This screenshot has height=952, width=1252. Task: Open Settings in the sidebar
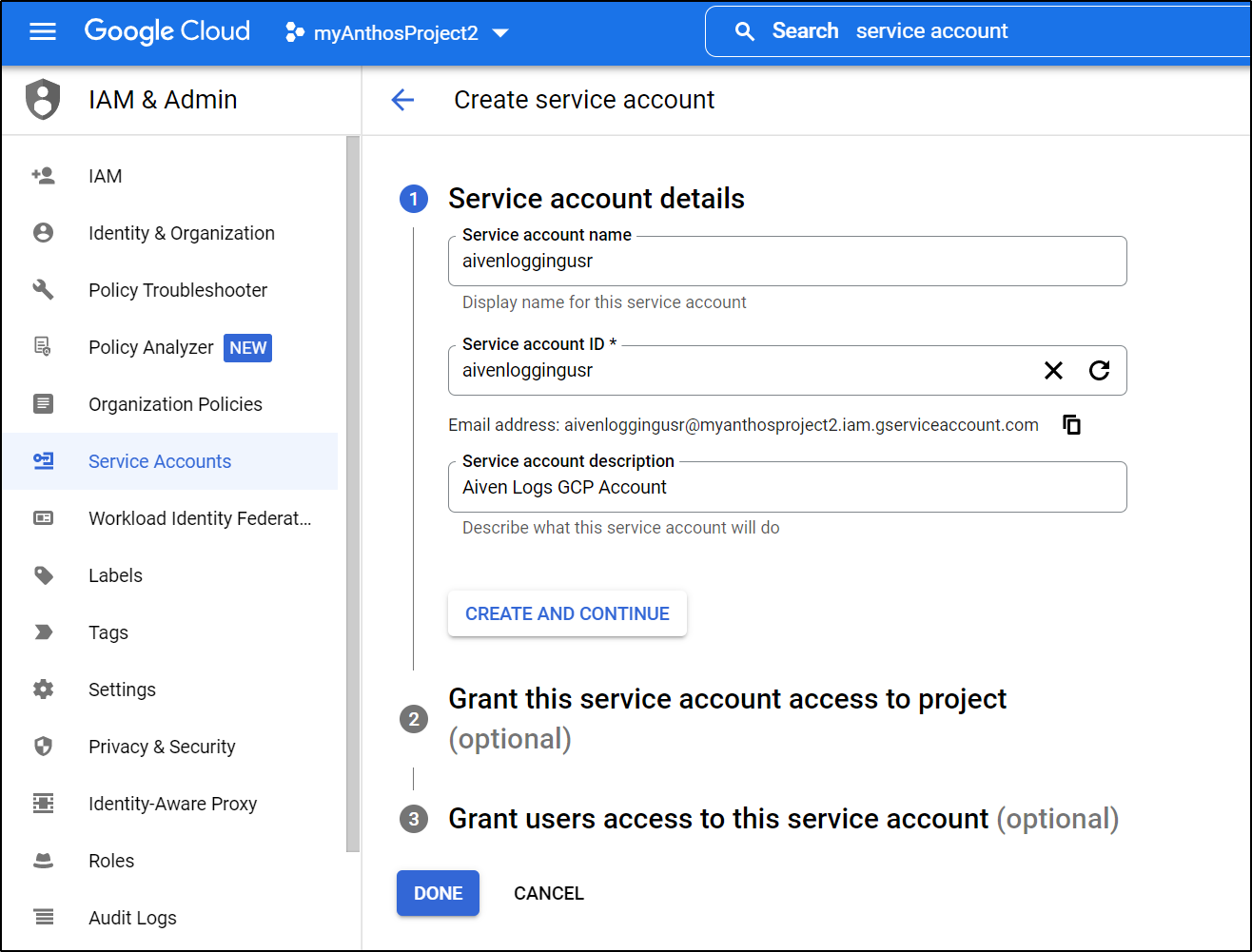pos(170,690)
